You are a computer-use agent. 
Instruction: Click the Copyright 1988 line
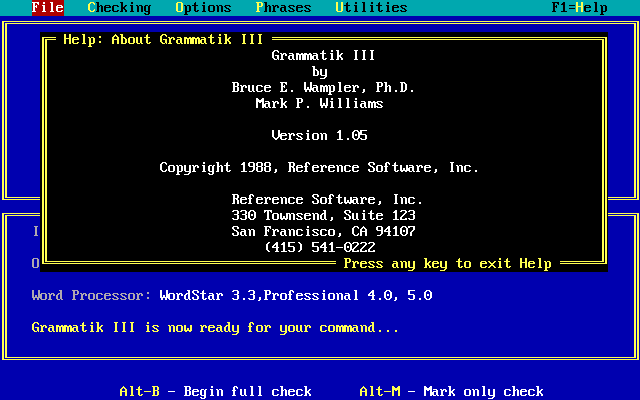pyautogui.click(x=319, y=168)
